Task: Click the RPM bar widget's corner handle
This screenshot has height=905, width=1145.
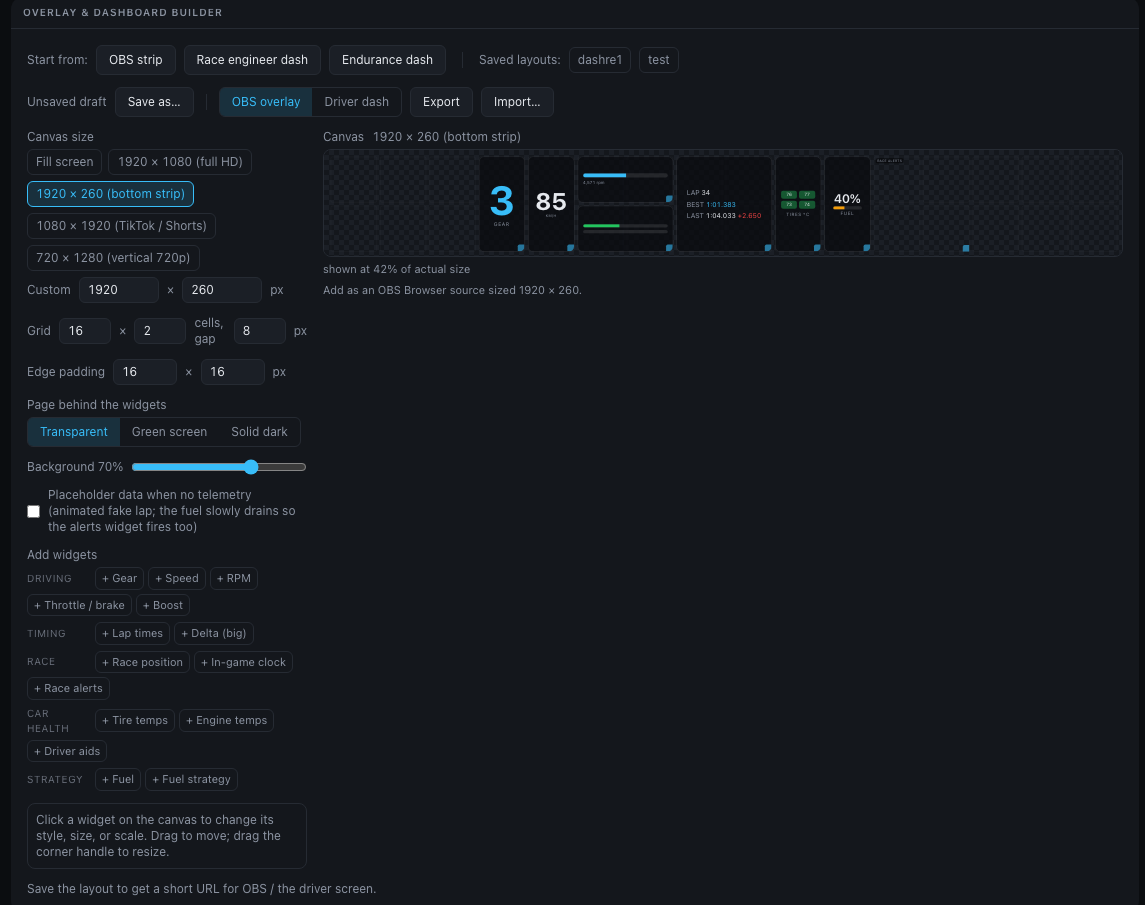Action: (669, 199)
